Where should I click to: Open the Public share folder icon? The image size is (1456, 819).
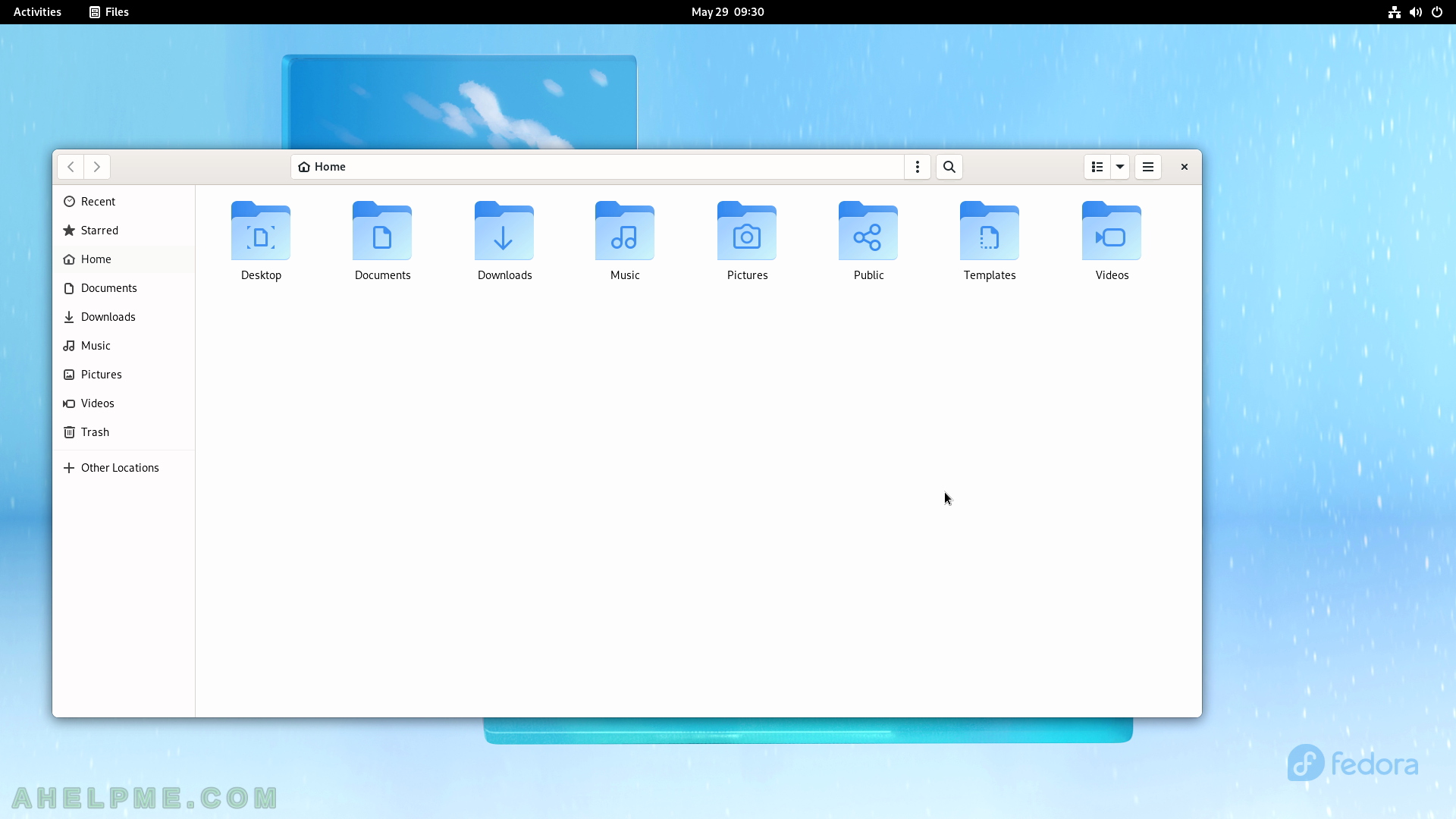pyautogui.click(x=868, y=231)
